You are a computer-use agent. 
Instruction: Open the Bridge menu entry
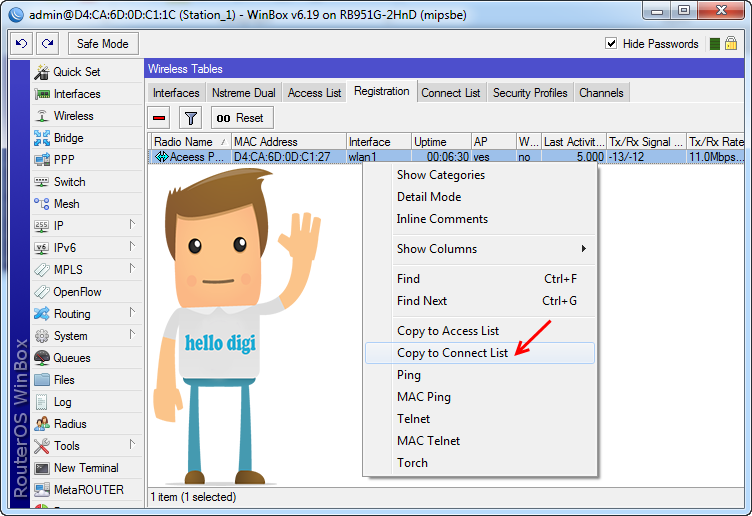point(88,138)
